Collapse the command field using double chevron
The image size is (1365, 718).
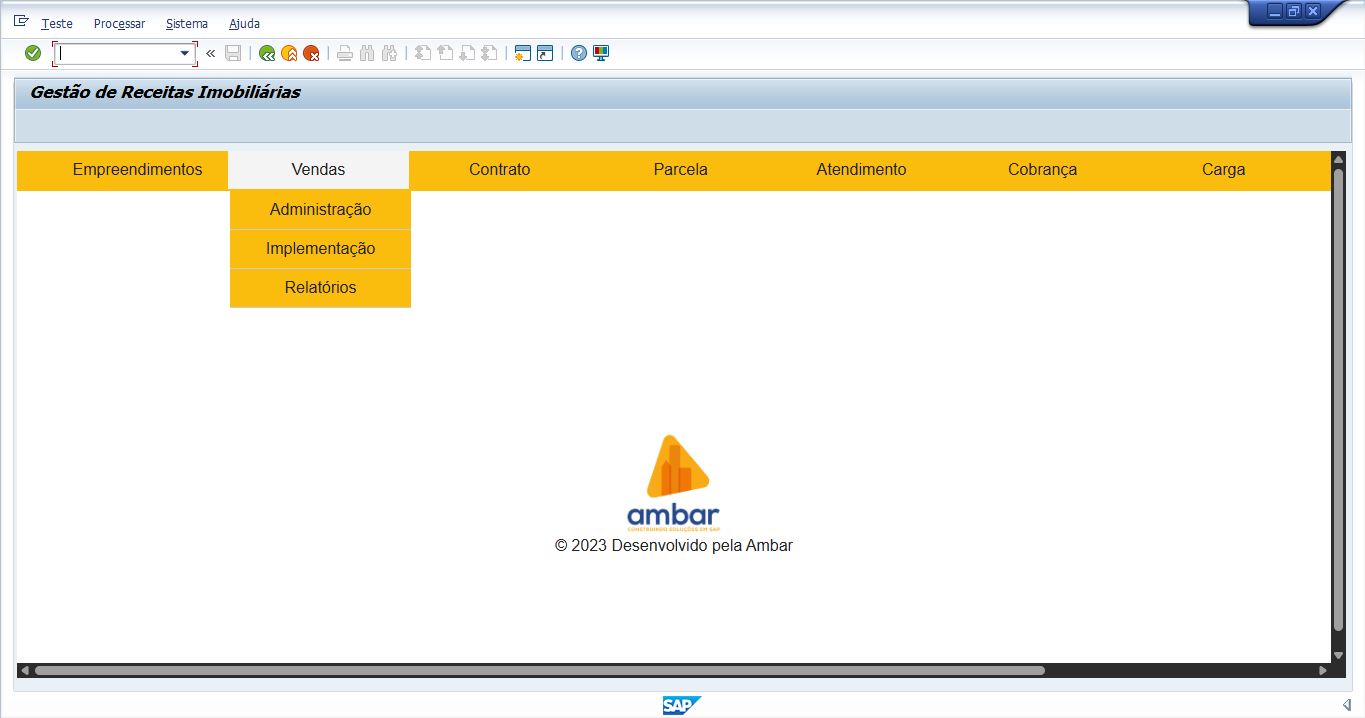tap(211, 53)
